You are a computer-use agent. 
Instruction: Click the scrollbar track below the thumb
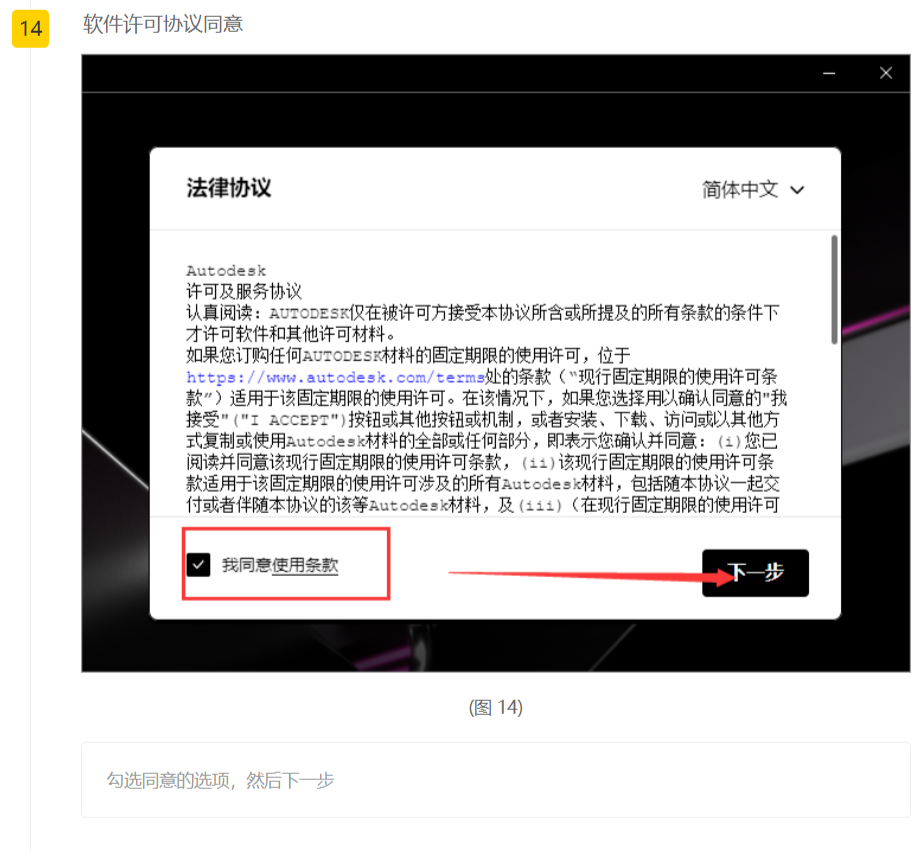tap(834, 430)
